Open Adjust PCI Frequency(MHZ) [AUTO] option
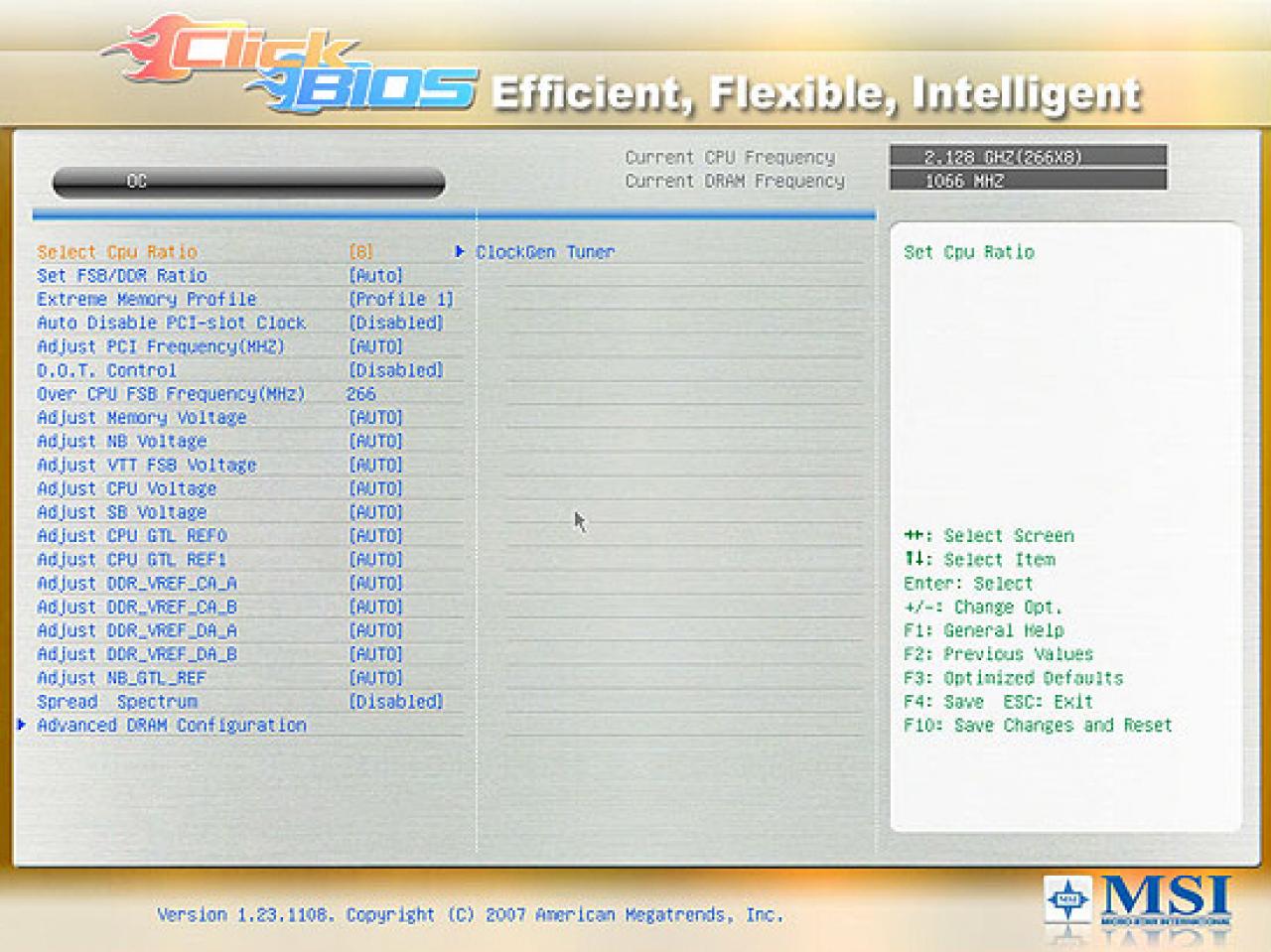Image resolution: width=1271 pixels, height=952 pixels. [x=375, y=346]
